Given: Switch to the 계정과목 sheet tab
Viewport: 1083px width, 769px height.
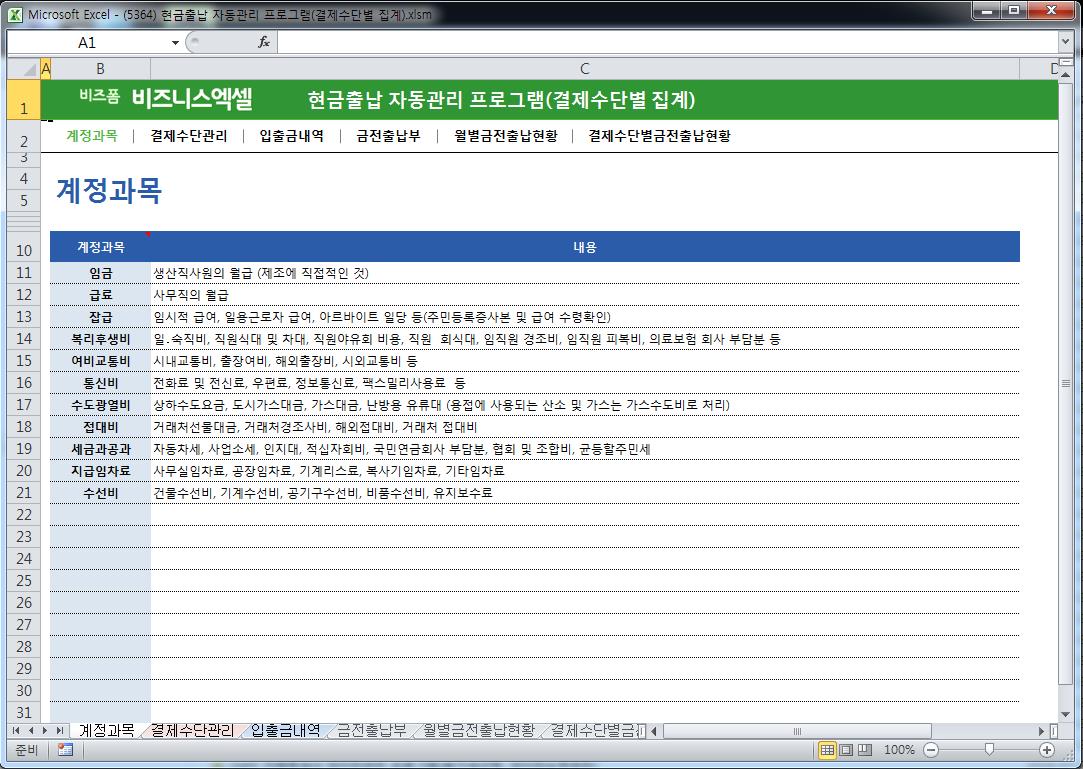Looking at the screenshot, I should [106, 730].
